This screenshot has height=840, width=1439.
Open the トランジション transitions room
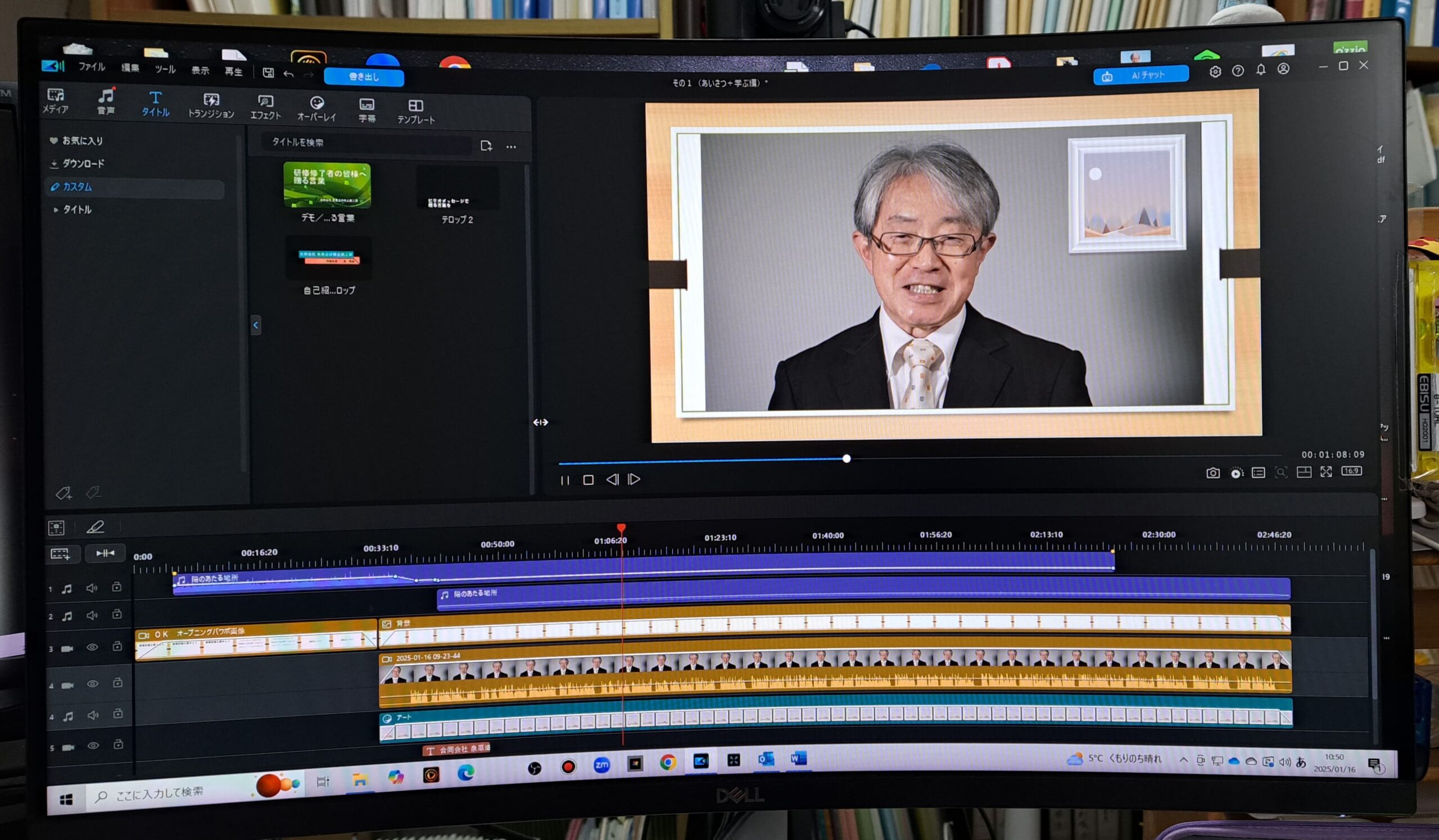coord(211,106)
